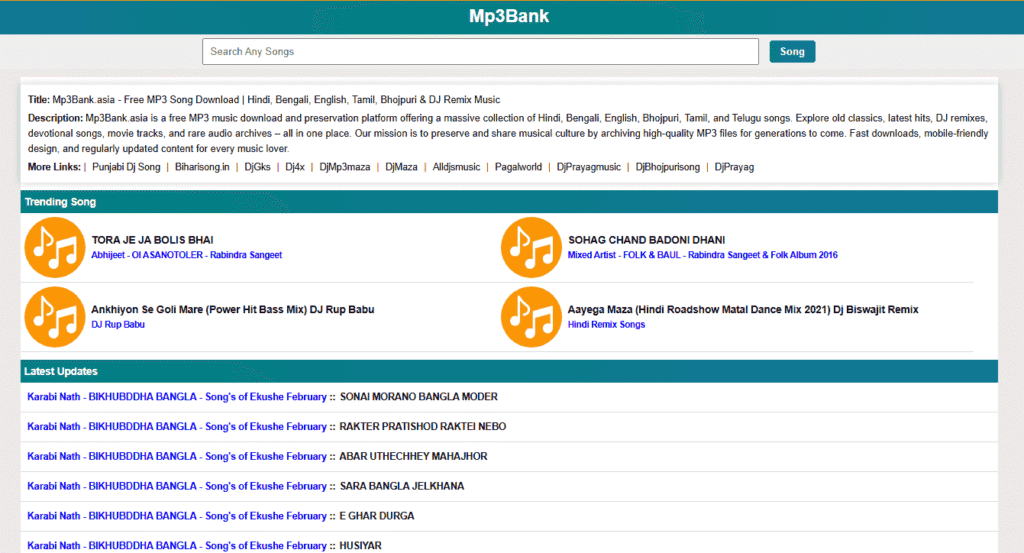1024x553 pixels.
Task: Click music icon beside Aayega Maza remix
Action: click(531, 317)
